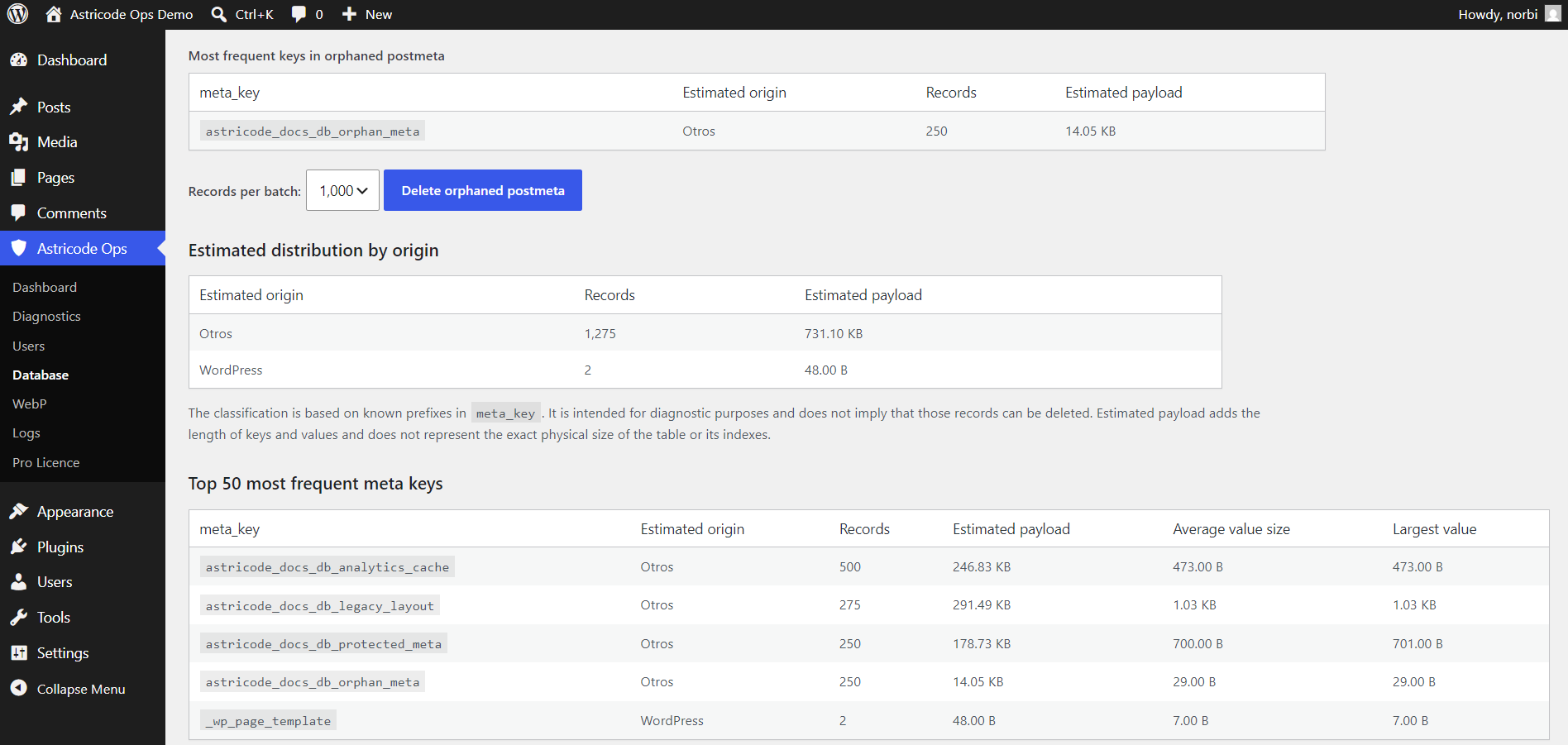Open Logs submenu item
1568x745 pixels.
point(26,433)
